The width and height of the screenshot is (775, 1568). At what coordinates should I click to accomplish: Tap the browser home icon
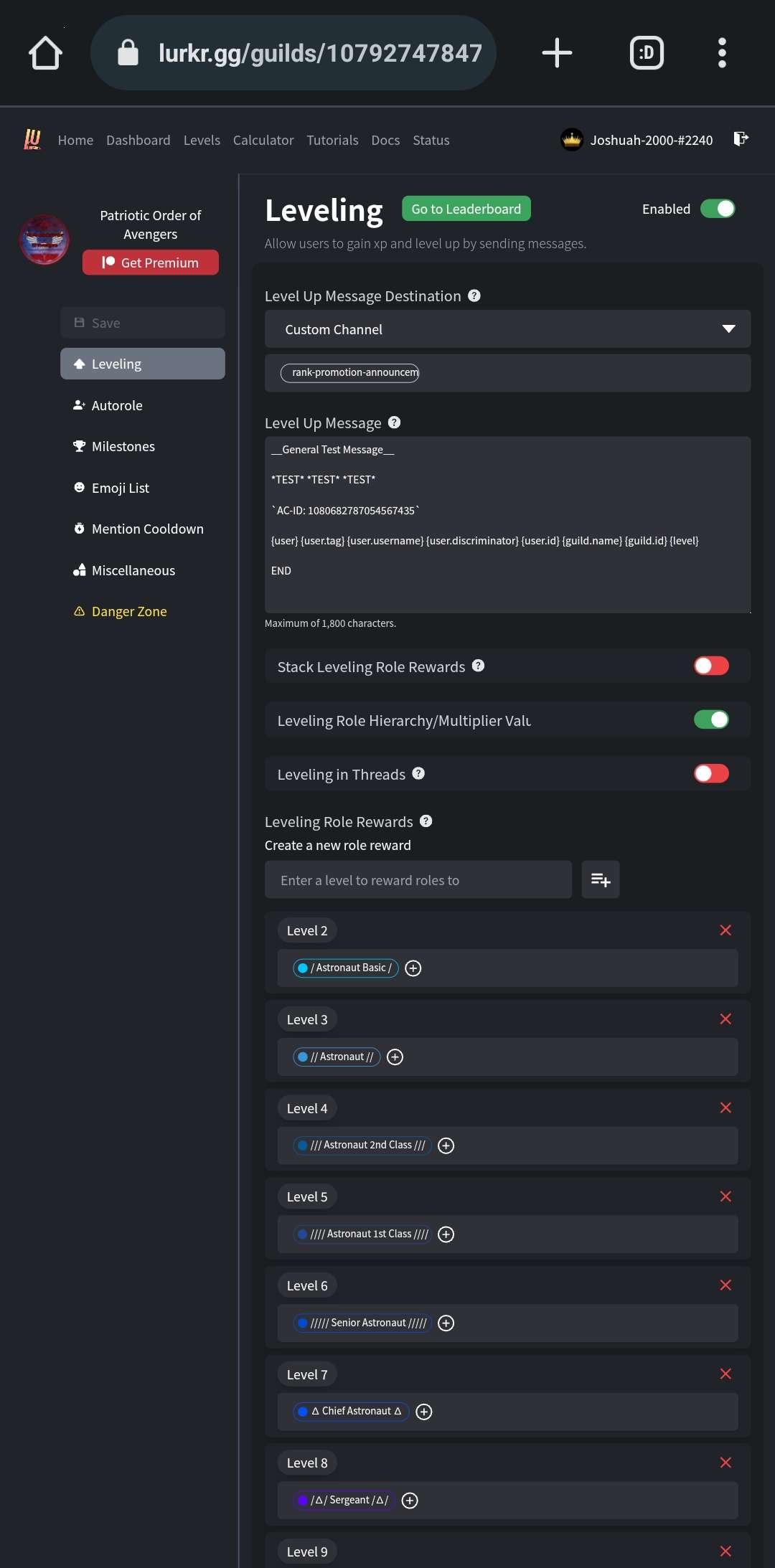coord(45,53)
